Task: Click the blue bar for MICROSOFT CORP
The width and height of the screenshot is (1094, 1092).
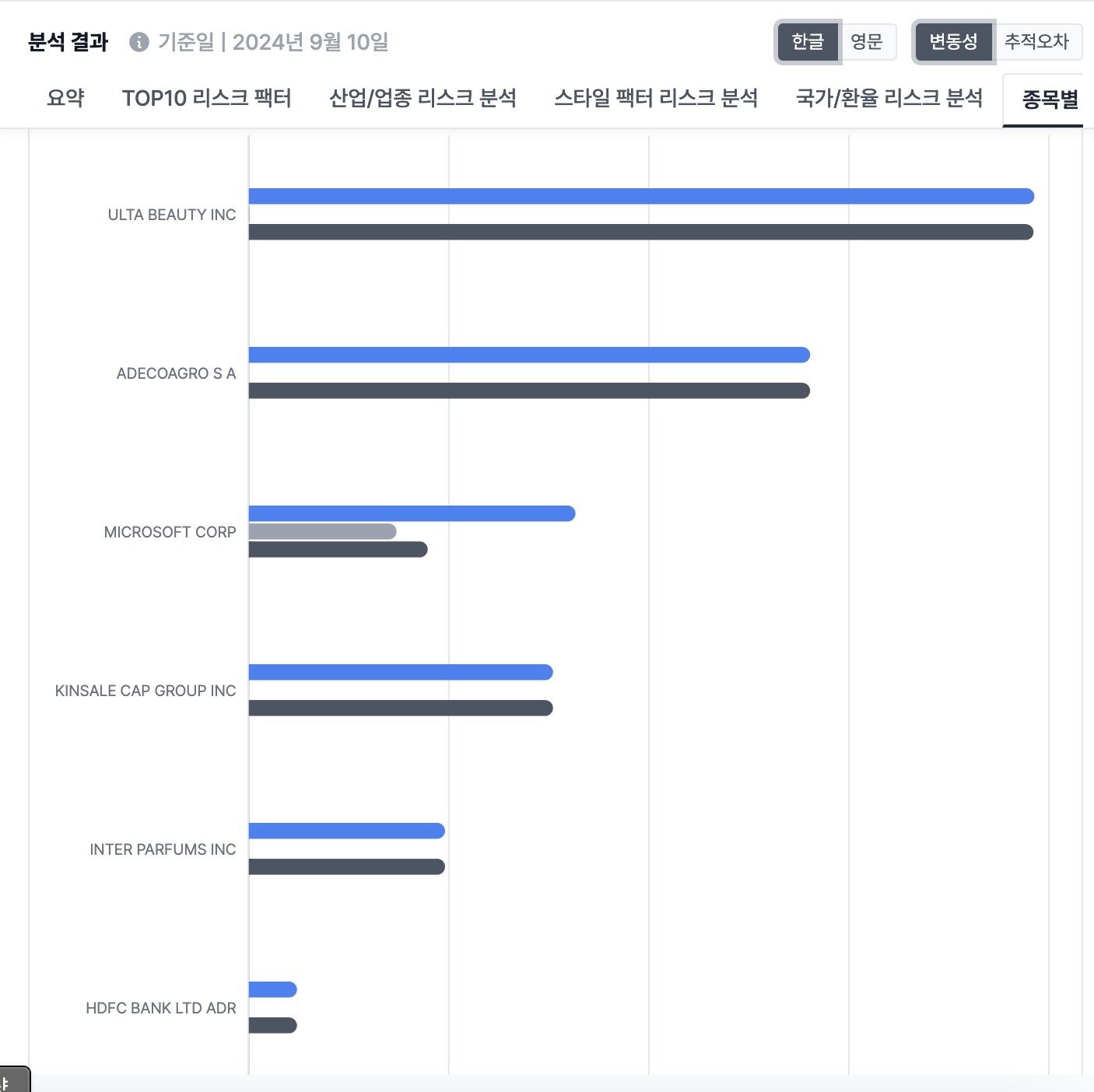Action: (412, 513)
